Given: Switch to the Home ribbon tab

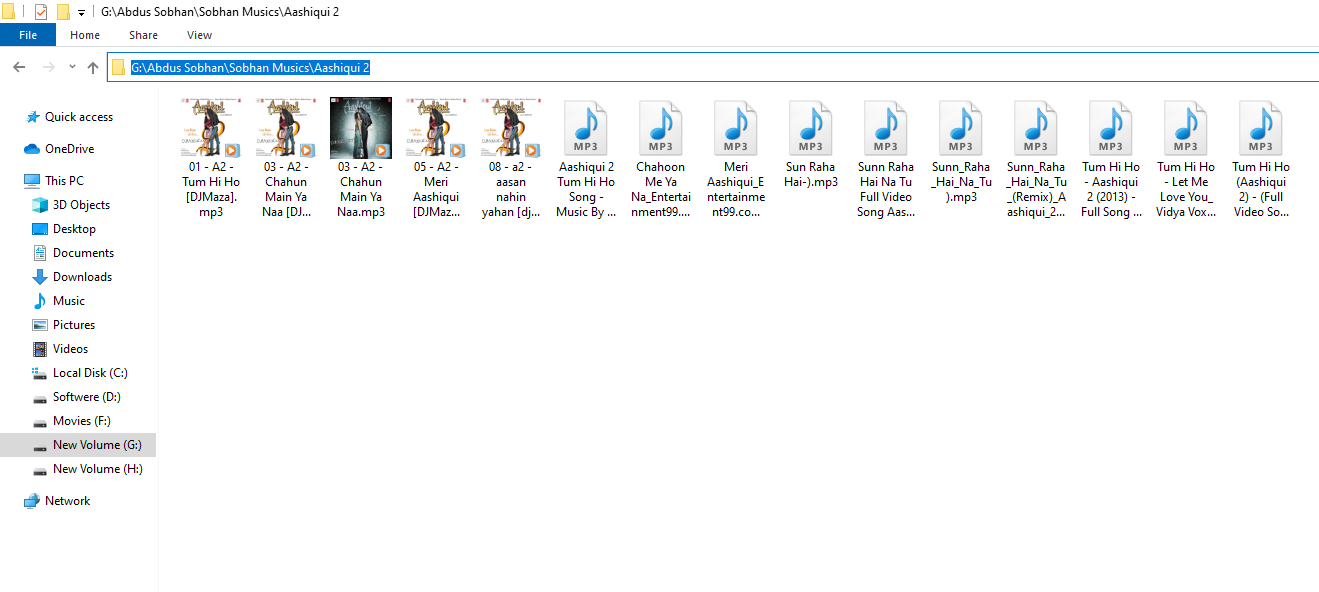Looking at the screenshot, I should click(x=85, y=35).
